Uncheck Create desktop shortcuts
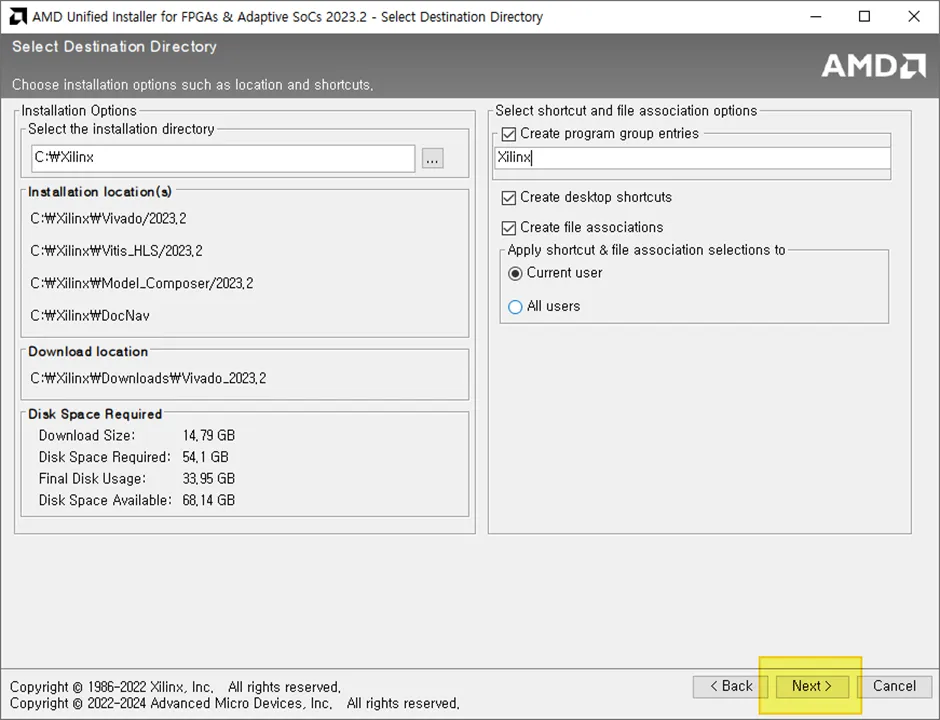Screen dimensions: 940x720 (x=508, y=198)
